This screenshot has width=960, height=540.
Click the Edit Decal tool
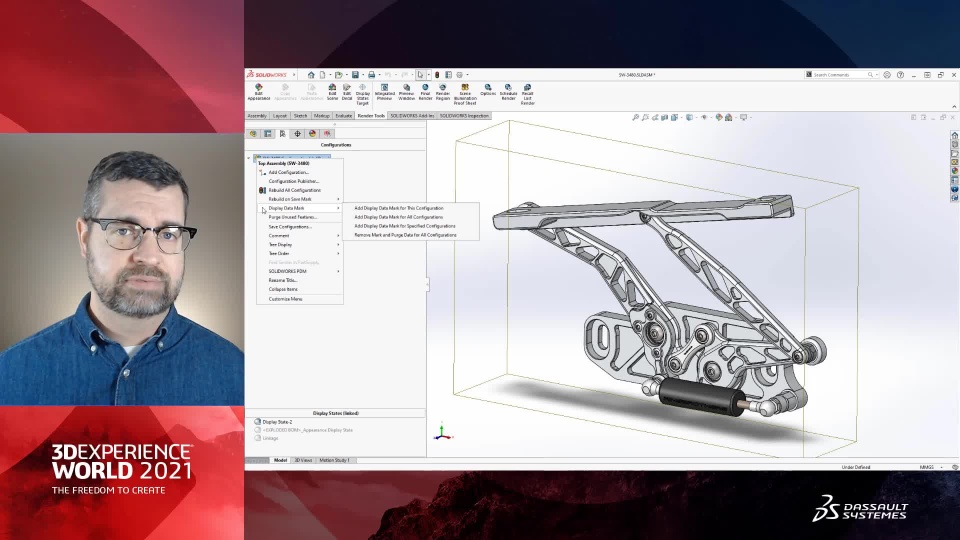tap(347, 92)
